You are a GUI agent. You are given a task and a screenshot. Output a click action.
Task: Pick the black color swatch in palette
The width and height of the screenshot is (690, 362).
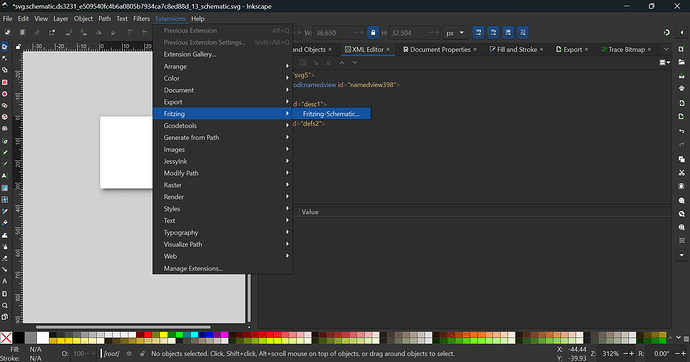coord(18,338)
